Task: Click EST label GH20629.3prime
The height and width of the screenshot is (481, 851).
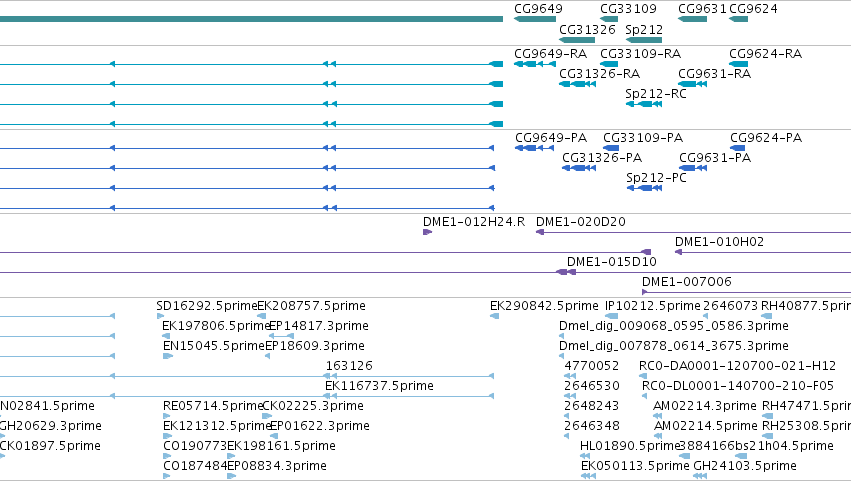Action: (x=50, y=426)
